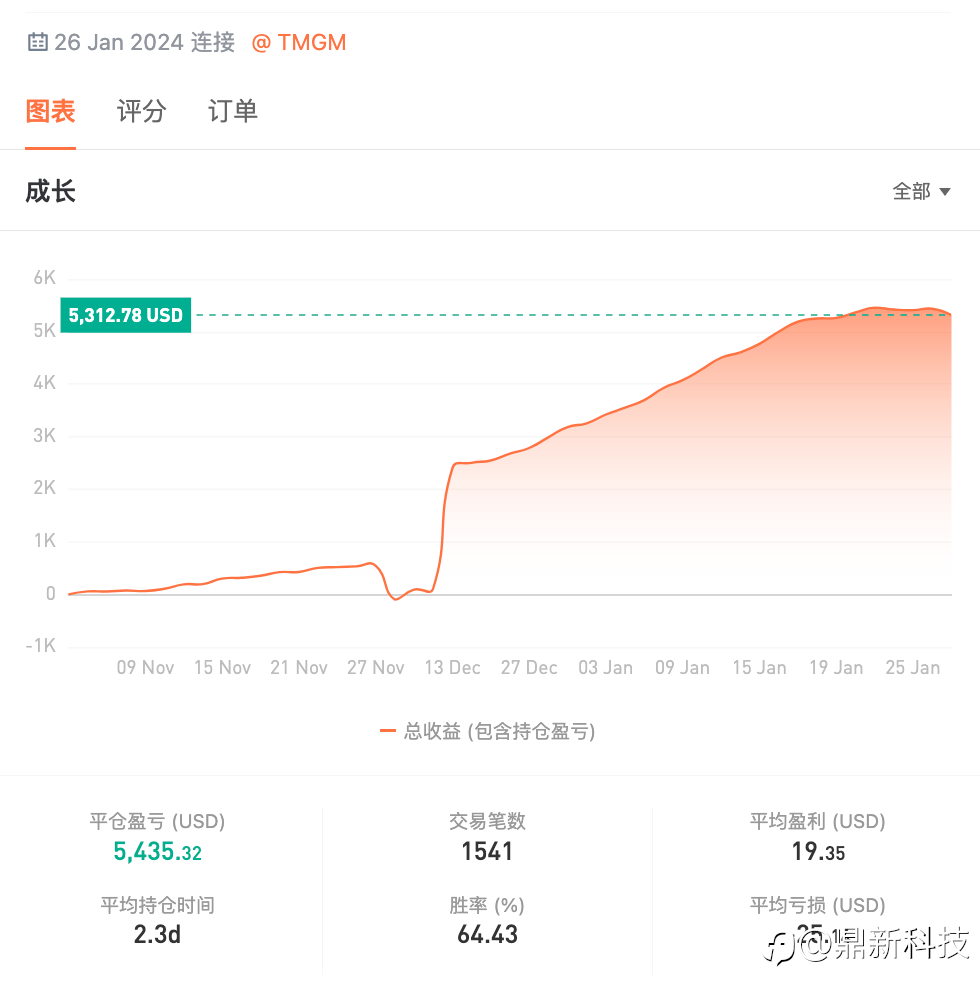The image size is (980, 1000).
Task: Click the 胜率 64.43 statistic
Action: 487,935
